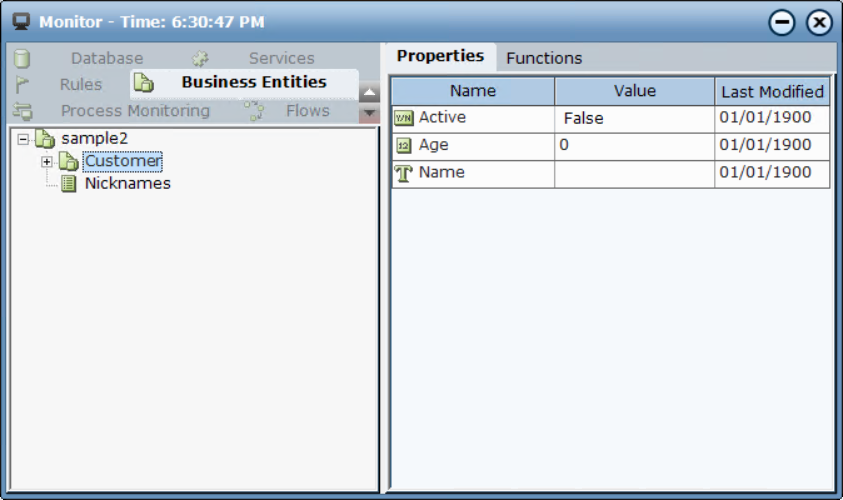Viewport: 843px width, 500px height.
Task: Click the Flows diagram icon
Action: pyautogui.click(x=253, y=111)
